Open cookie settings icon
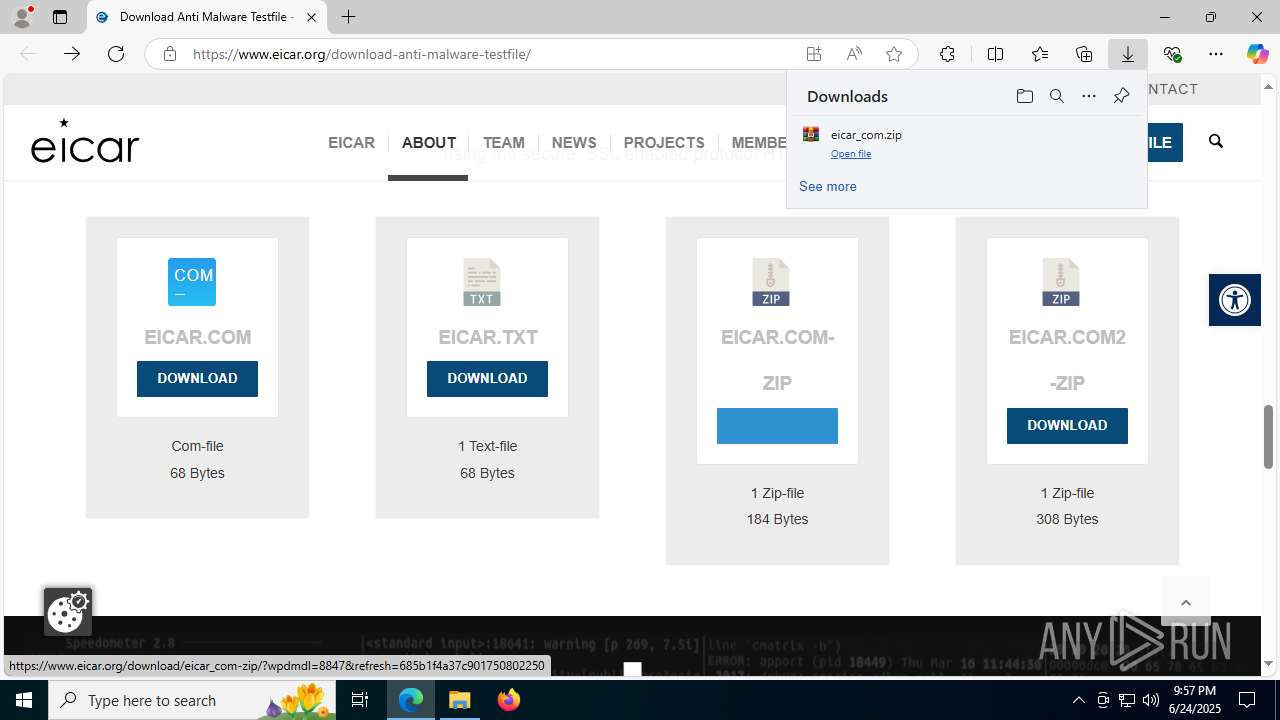Screen dimensions: 1280x720 (x=67, y=611)
